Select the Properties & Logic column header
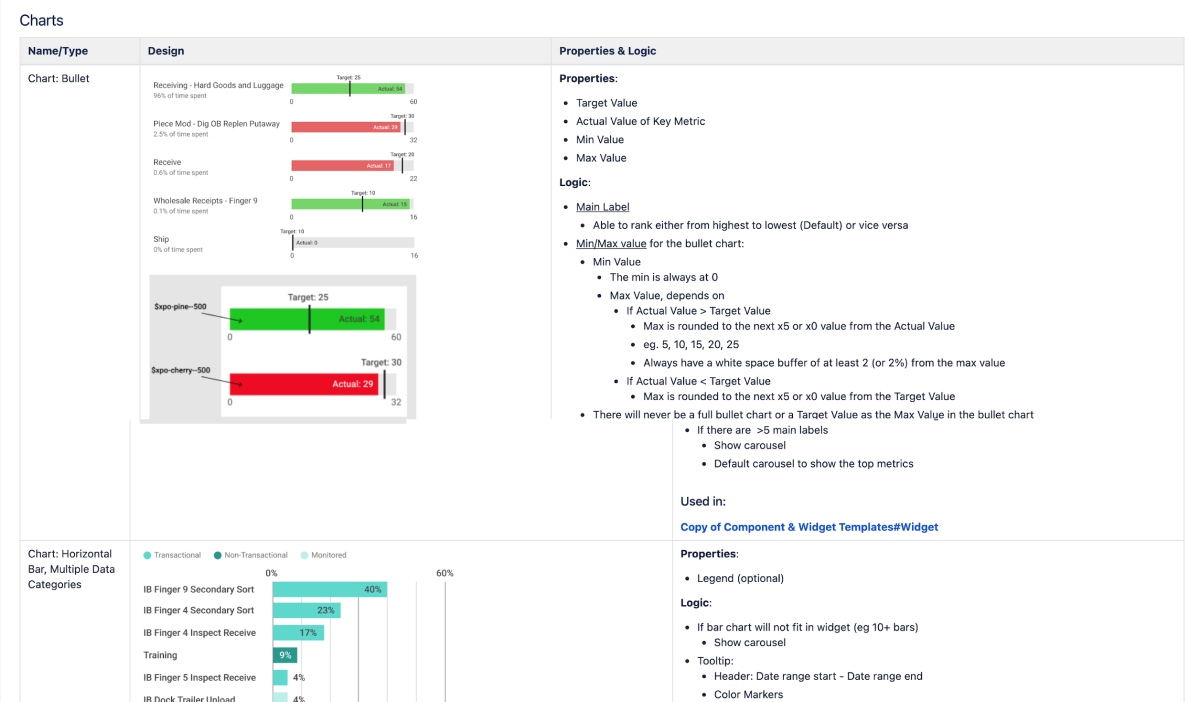Image resolution: width=1200 pixels, height=702 pixels. point(607,51)
